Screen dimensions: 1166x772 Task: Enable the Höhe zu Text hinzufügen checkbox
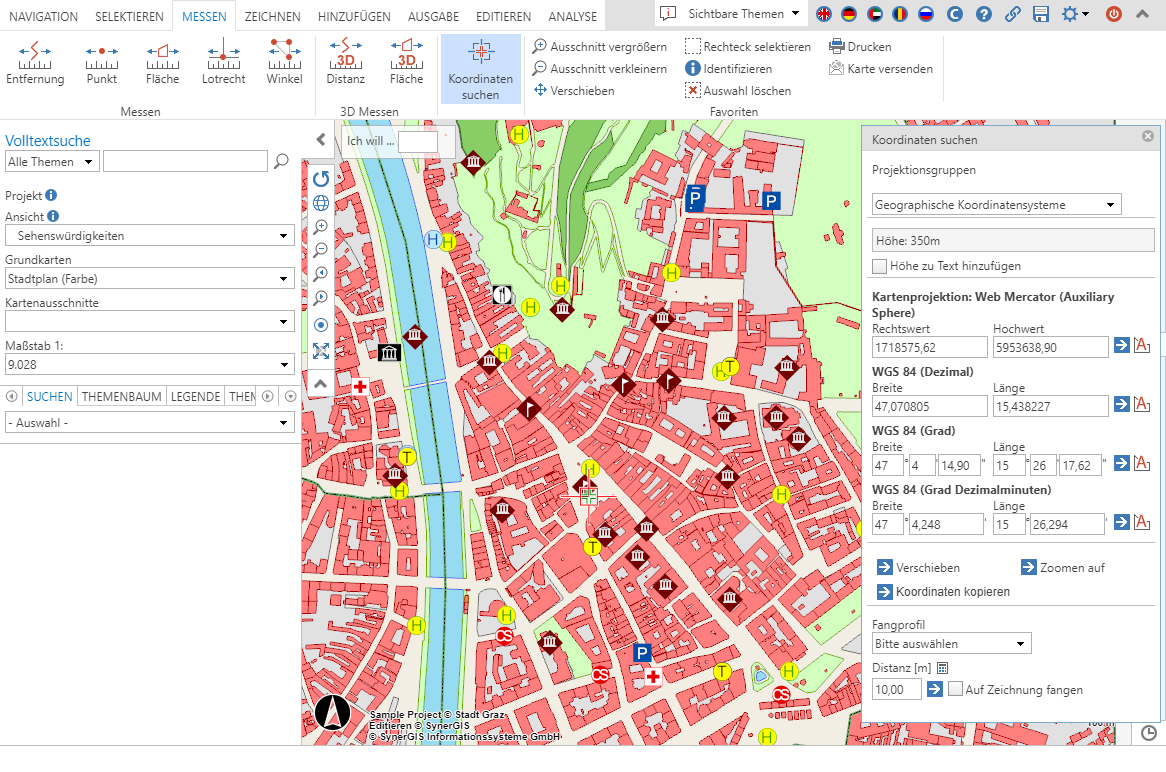878,266
